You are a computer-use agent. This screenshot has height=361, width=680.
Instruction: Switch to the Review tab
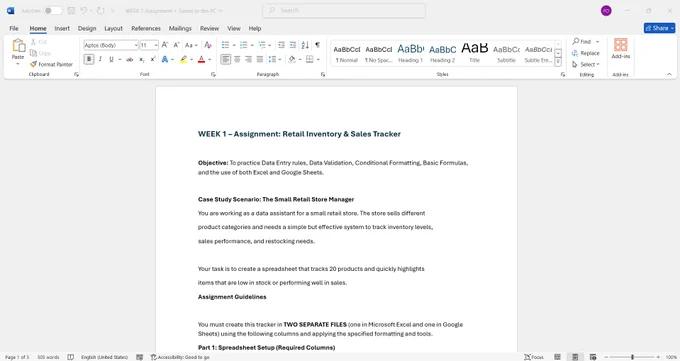[x=209, y=28]
